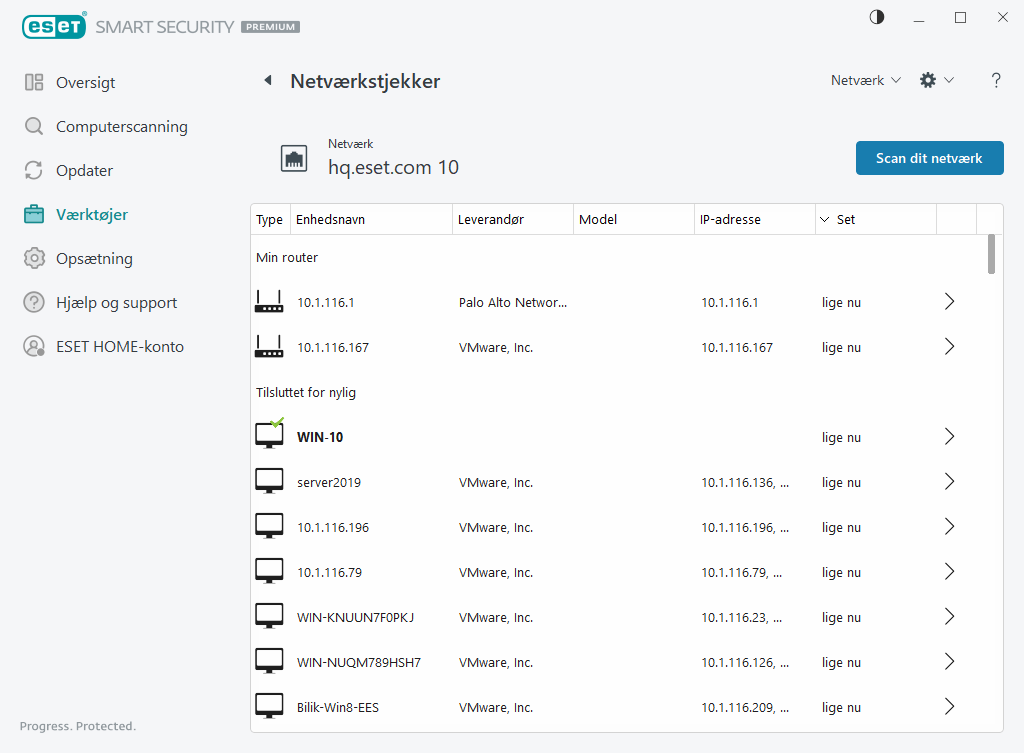Open ESET HOME-konto section

click(x=119, y=347)
